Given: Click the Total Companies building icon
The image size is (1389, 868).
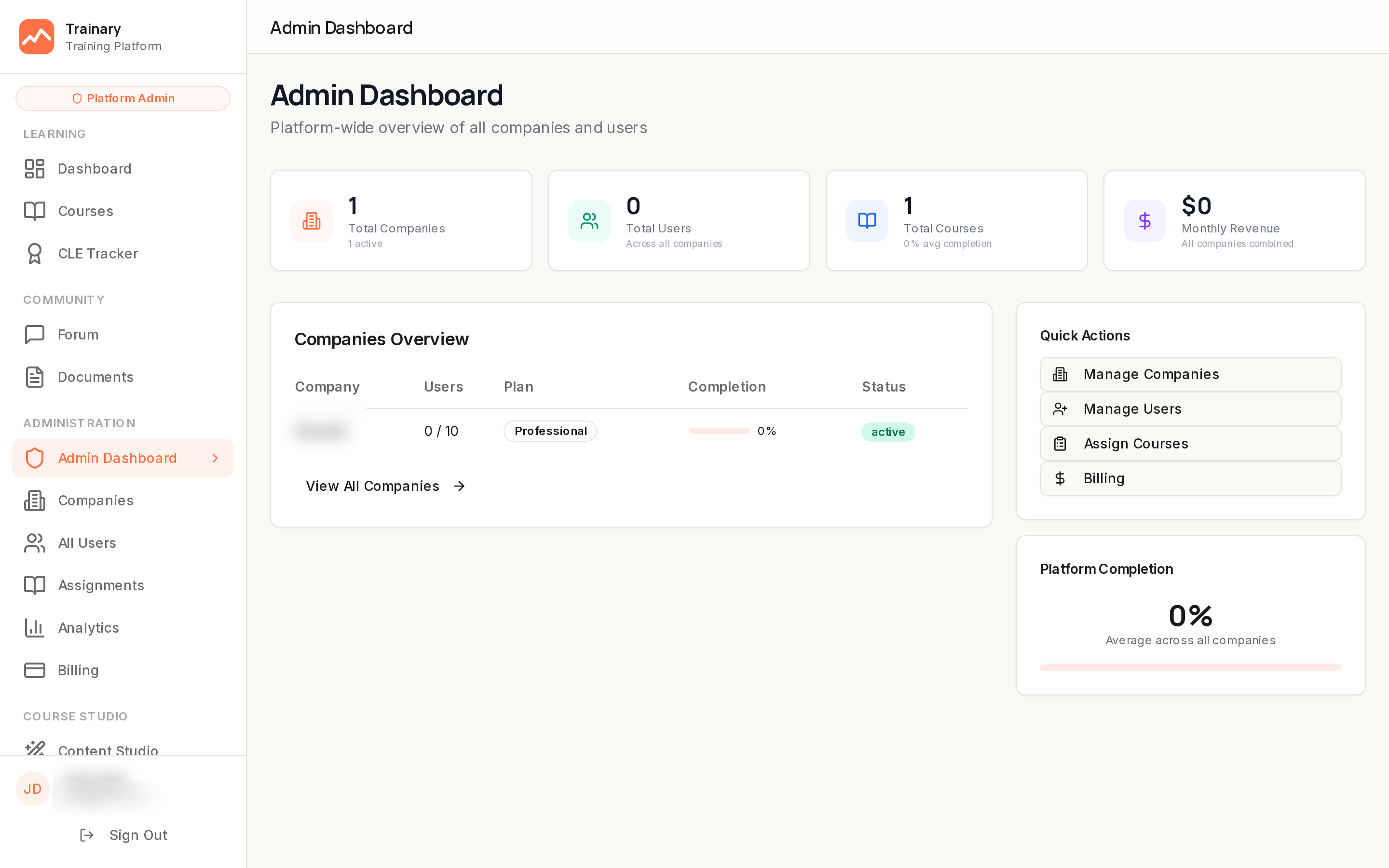Looking at the screenshot, I should coord(312,221).
